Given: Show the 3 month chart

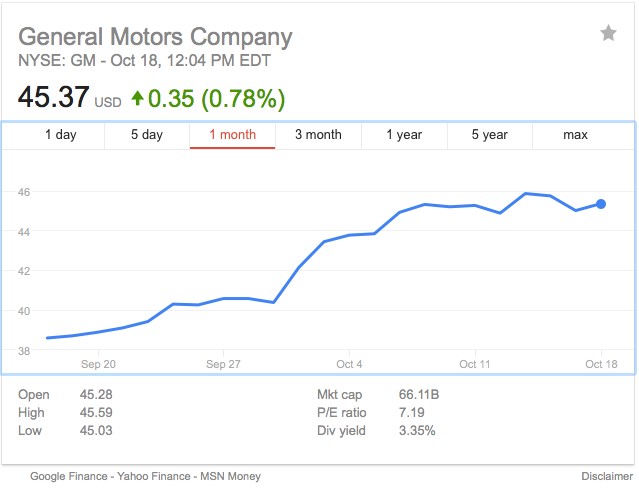Looking at the screenshot, I should click(x=318, y=135).
